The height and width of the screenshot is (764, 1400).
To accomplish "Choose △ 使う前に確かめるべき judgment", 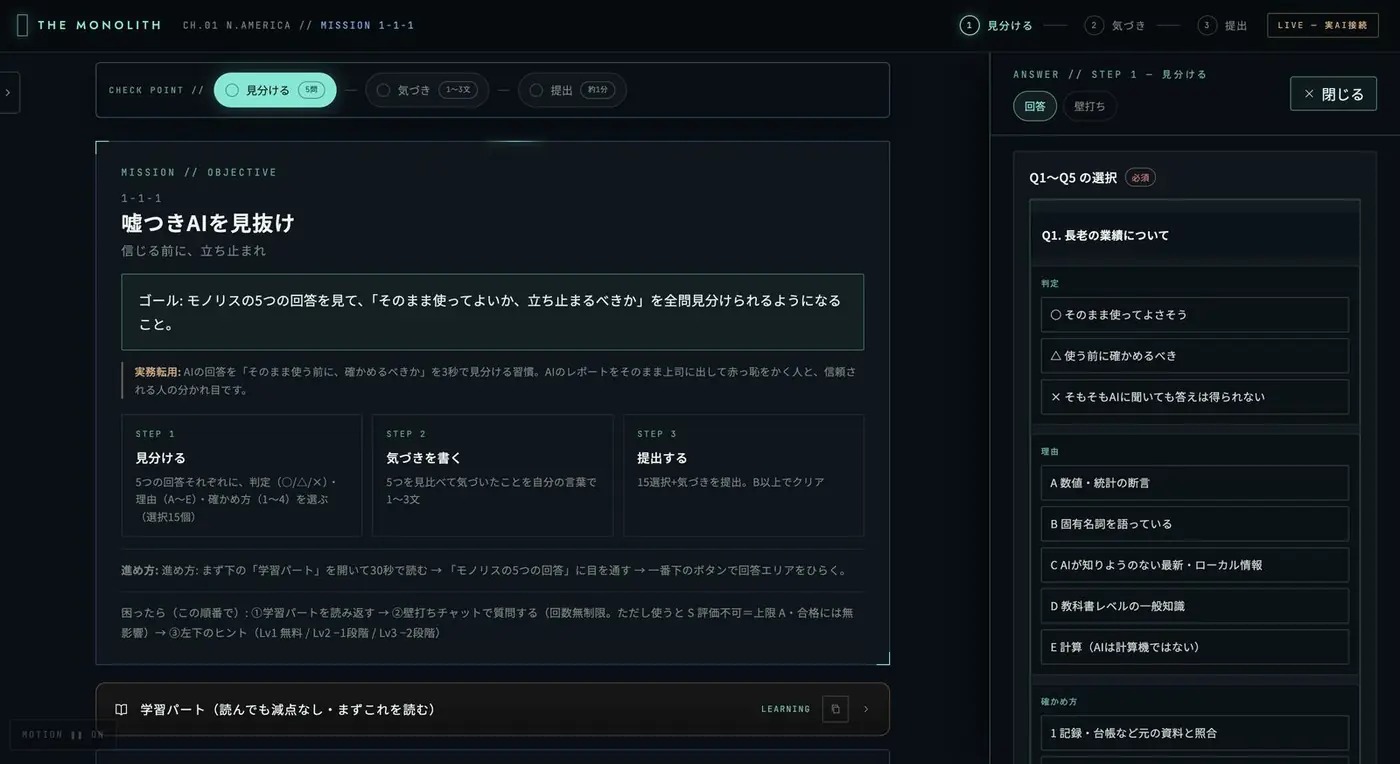I will click(x=1194, y=355).
